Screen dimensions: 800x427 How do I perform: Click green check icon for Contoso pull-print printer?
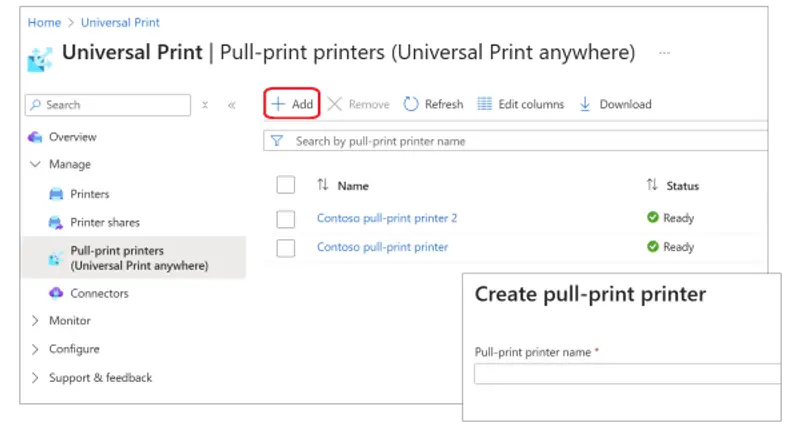[x=653, y=246]
